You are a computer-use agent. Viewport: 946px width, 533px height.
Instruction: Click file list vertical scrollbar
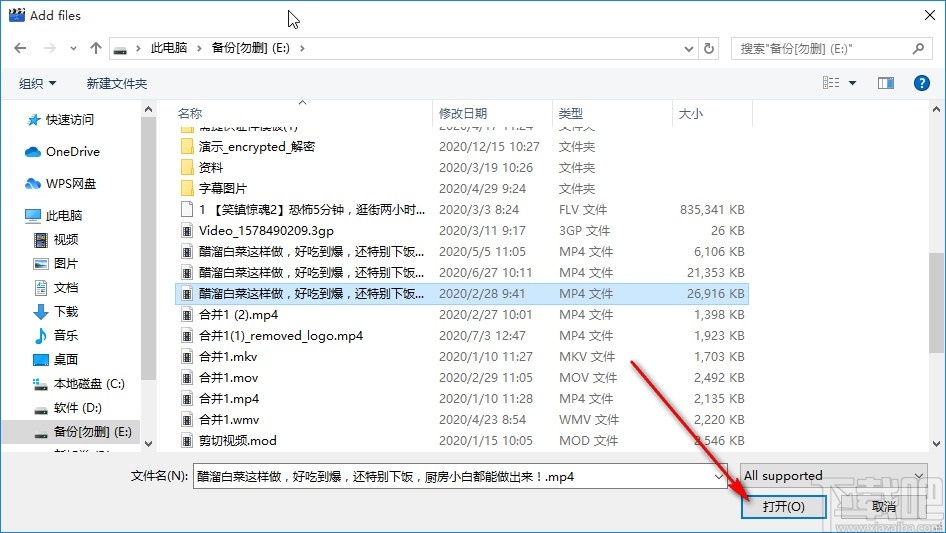pyautogui.click(x=936, y=302)
